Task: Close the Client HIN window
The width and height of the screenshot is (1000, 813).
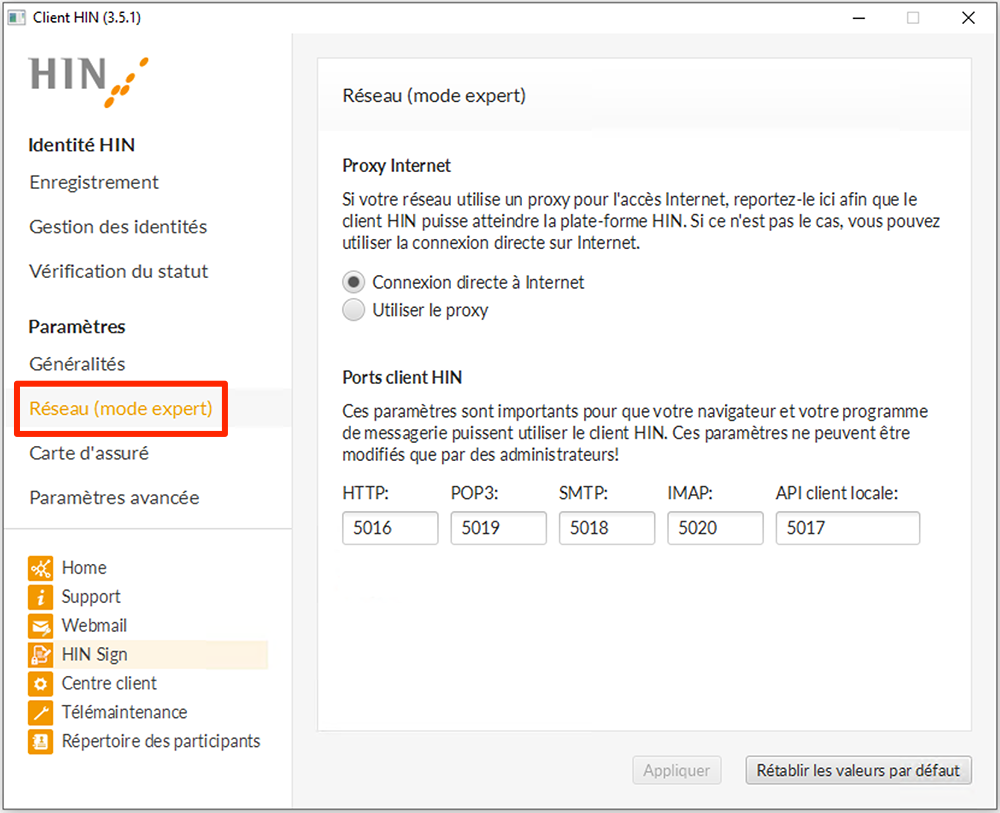Action: point(968,18)
